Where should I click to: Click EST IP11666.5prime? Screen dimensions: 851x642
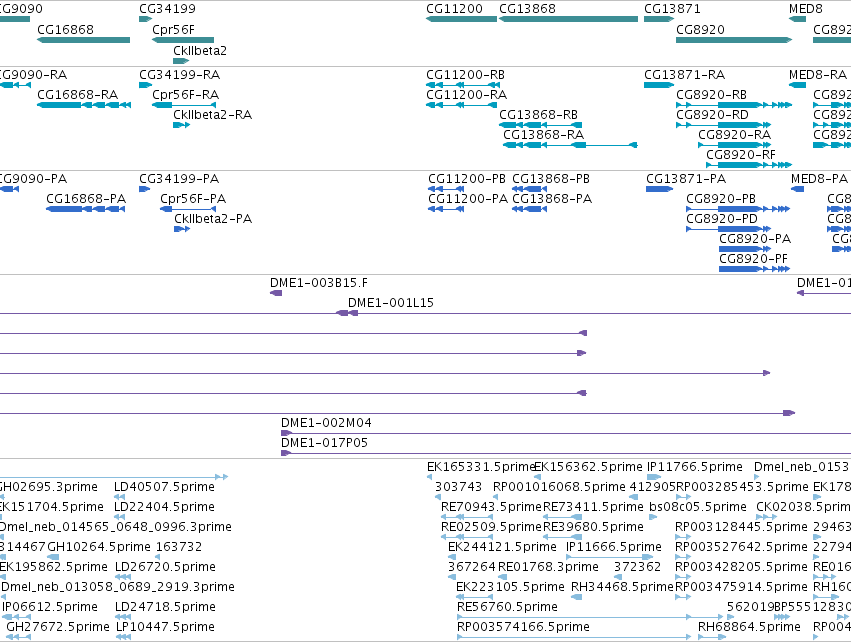coord(613,547)
